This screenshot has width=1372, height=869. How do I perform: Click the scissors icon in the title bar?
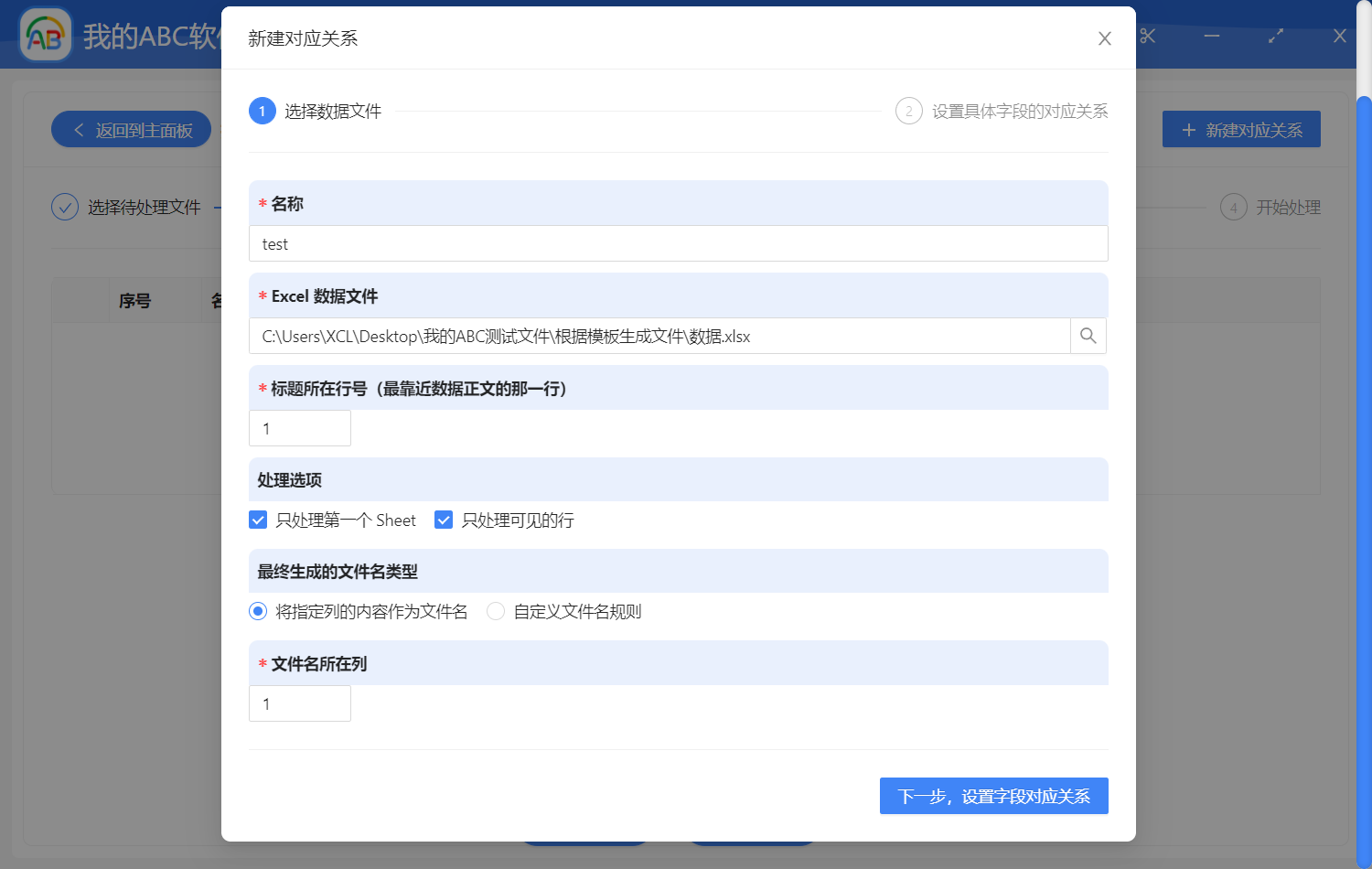[x=1147, y=36]
